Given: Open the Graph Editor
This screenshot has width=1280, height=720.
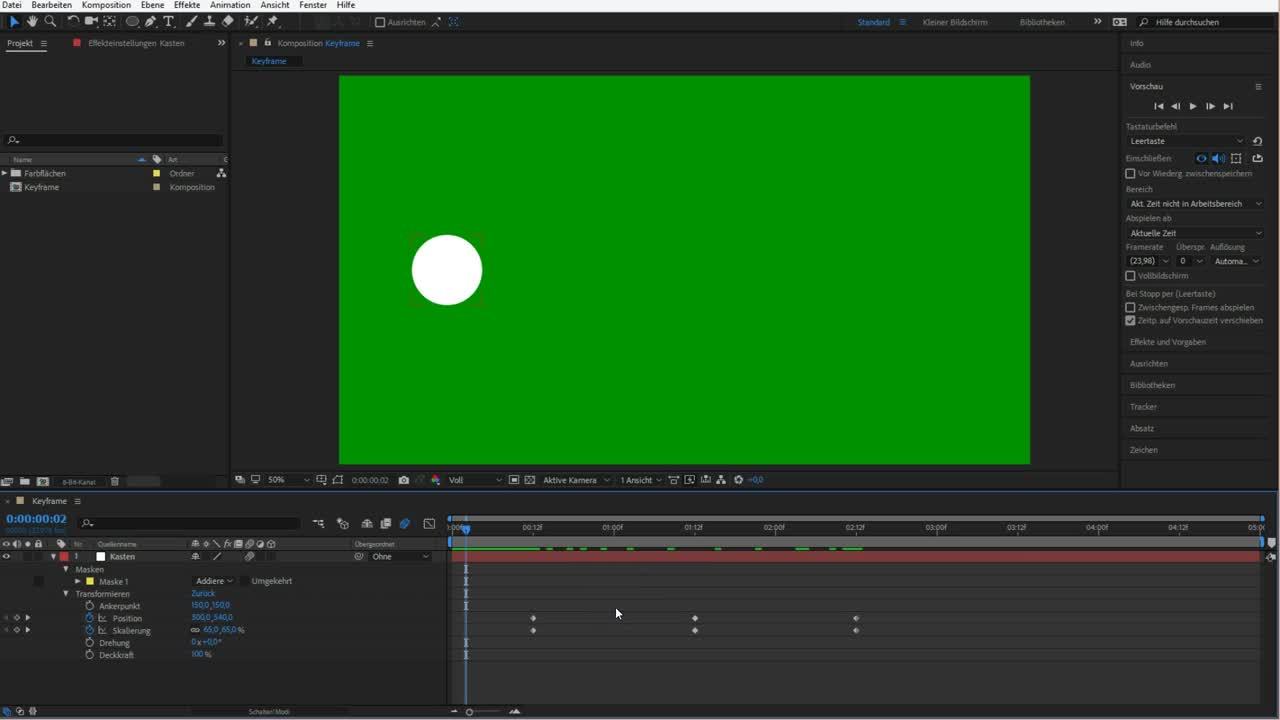Looking at the screenshot, I should pyautogui.click(x=430, y=523).
